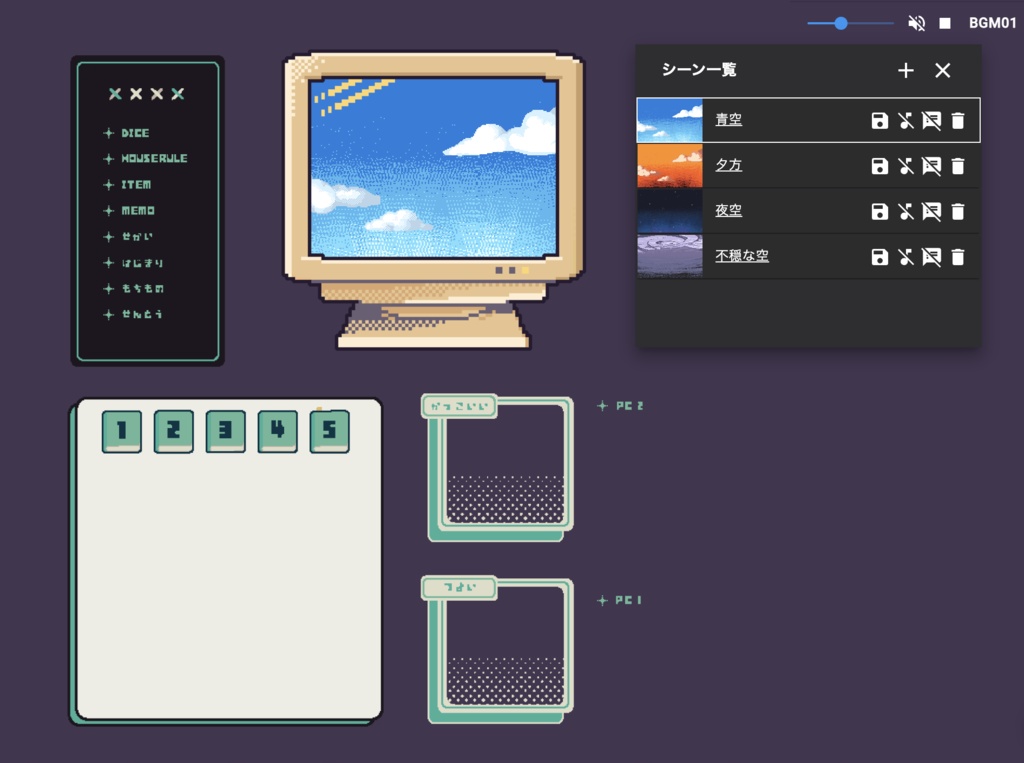Click music-off icon in 不穏な空 row

click(x=906, y=257)
